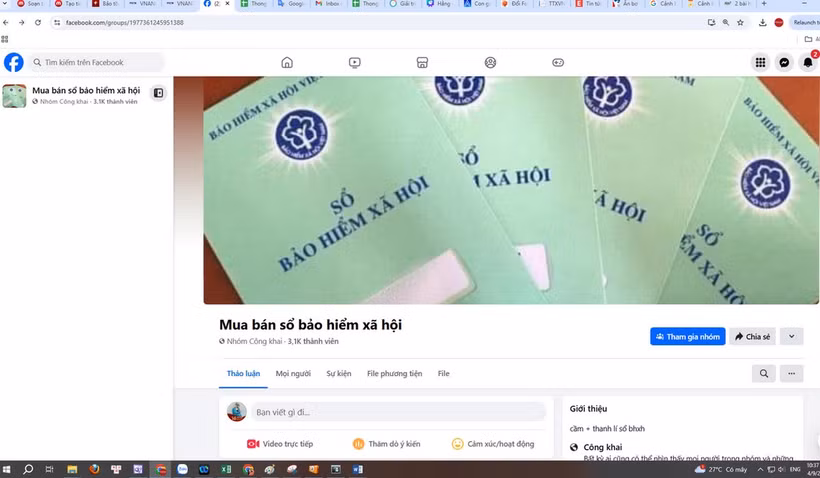Open Chrome apps grid in bookmarks bar
The width and height of the screenshot is (820, 478).
[5, 39]
